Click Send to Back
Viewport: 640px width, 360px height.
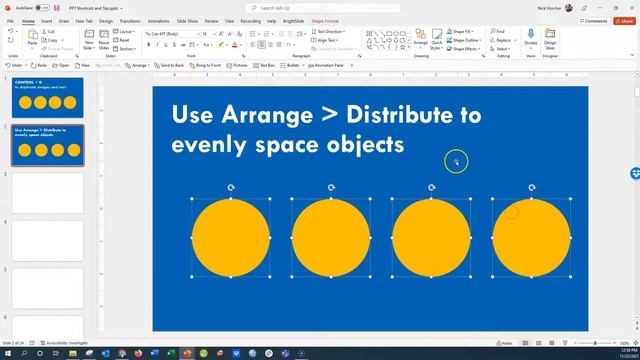tap(169, 65)
